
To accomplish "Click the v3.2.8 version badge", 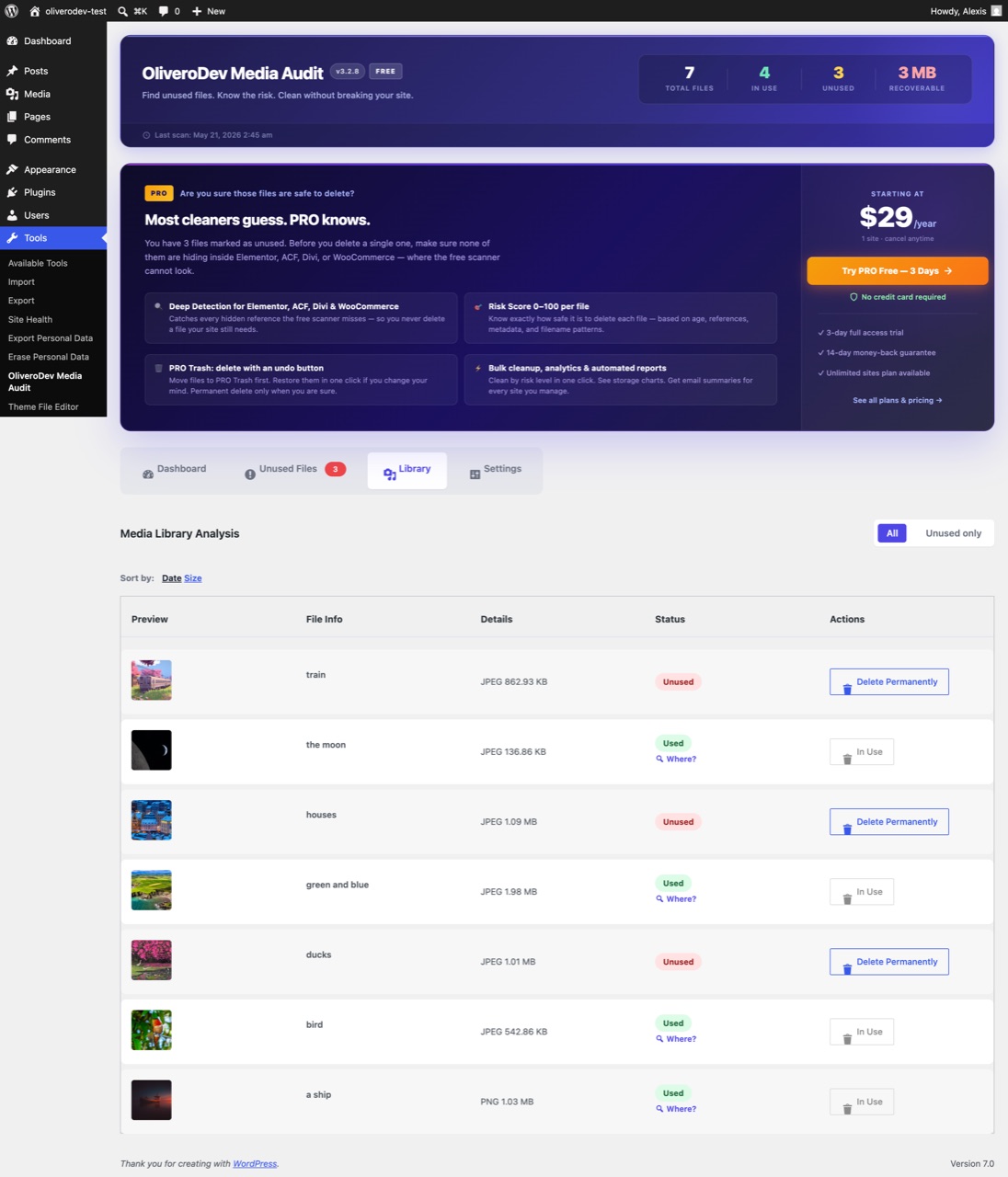I will [348, 71].
